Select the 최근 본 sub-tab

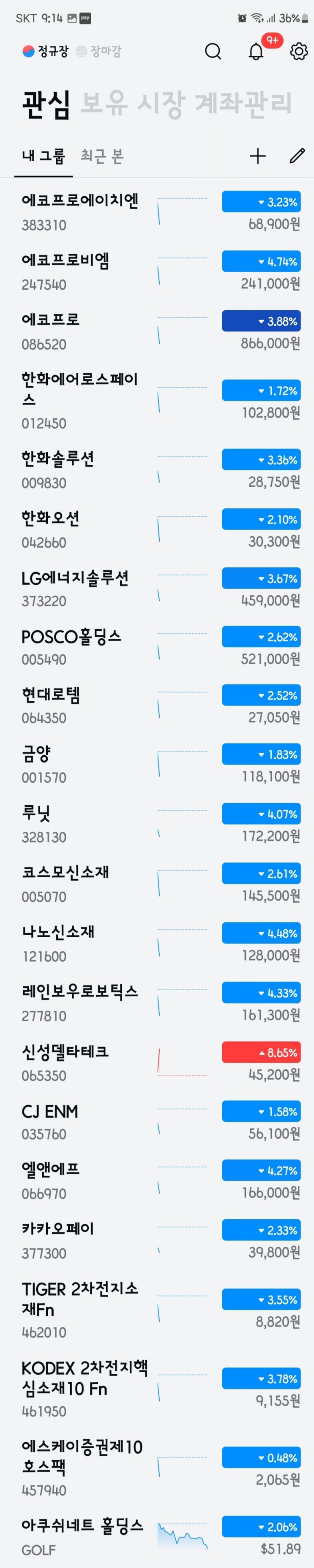tap(102, 157)
